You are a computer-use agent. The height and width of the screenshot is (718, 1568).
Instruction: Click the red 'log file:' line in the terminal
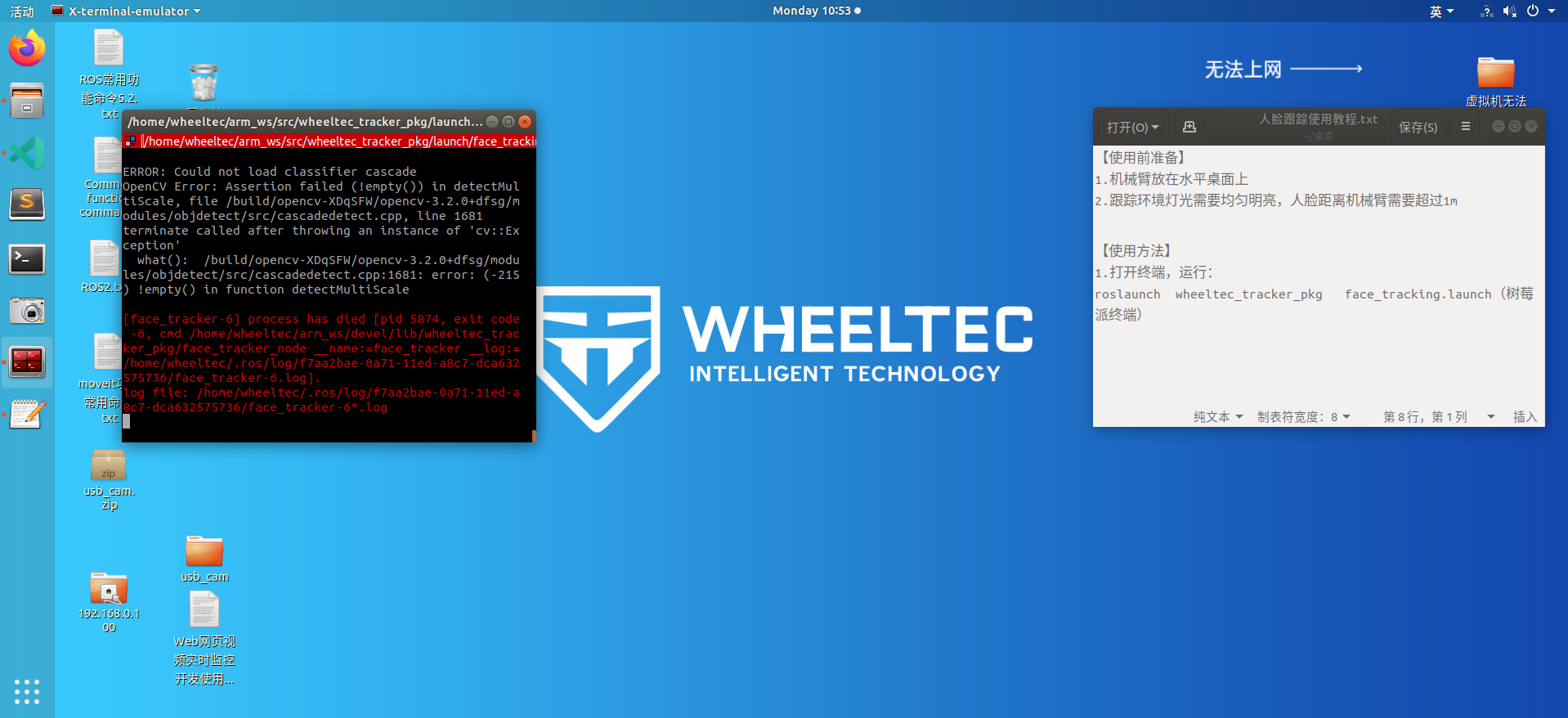[x=321, y=393]
